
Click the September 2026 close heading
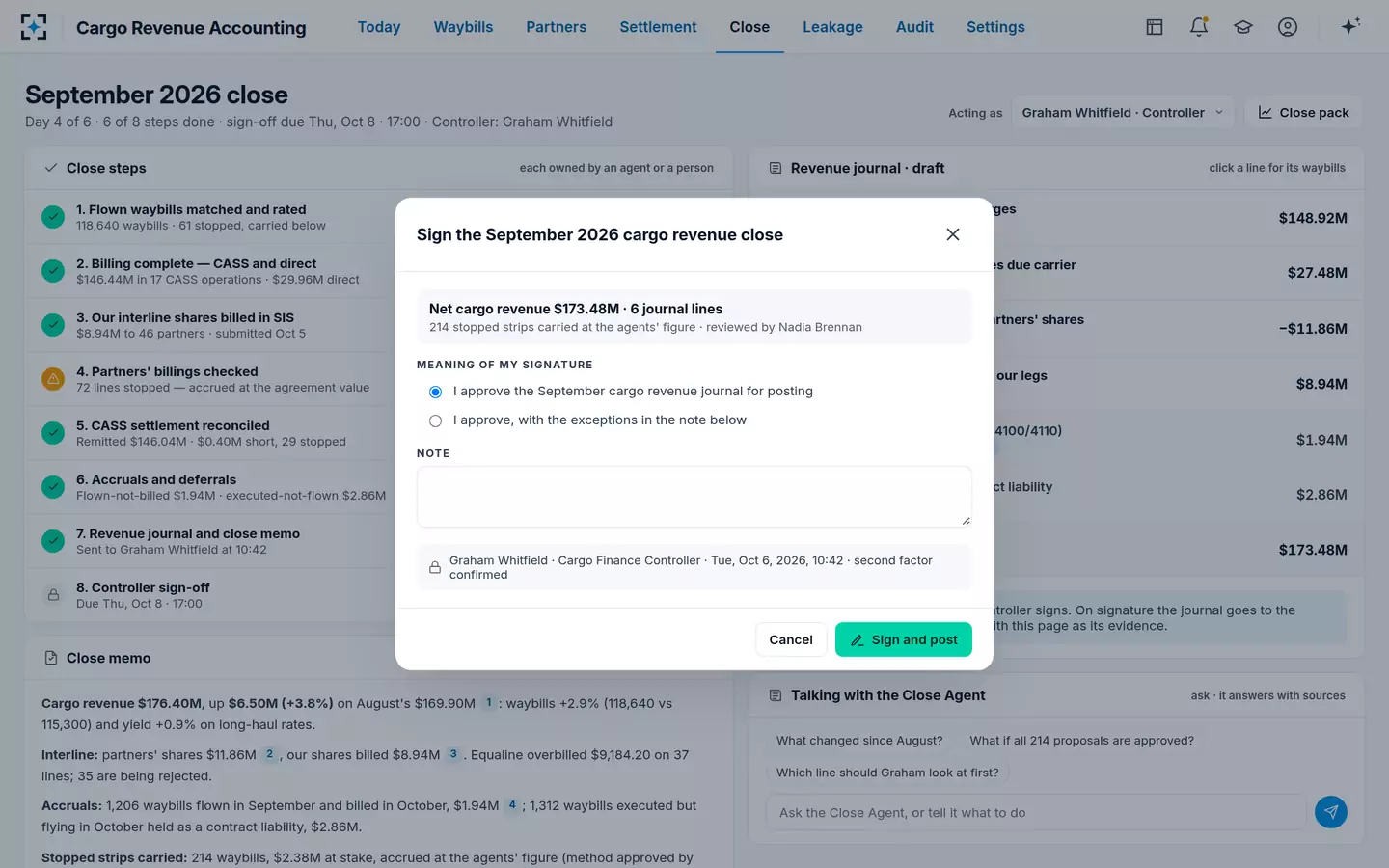(156, 95)
